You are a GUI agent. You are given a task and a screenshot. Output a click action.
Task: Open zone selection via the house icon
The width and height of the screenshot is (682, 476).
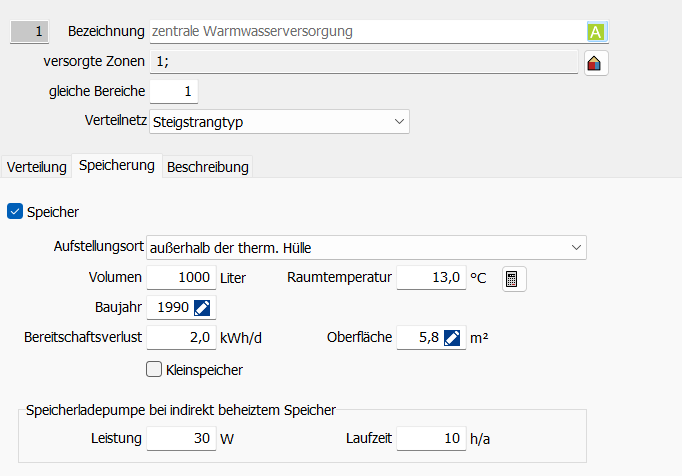595,63
